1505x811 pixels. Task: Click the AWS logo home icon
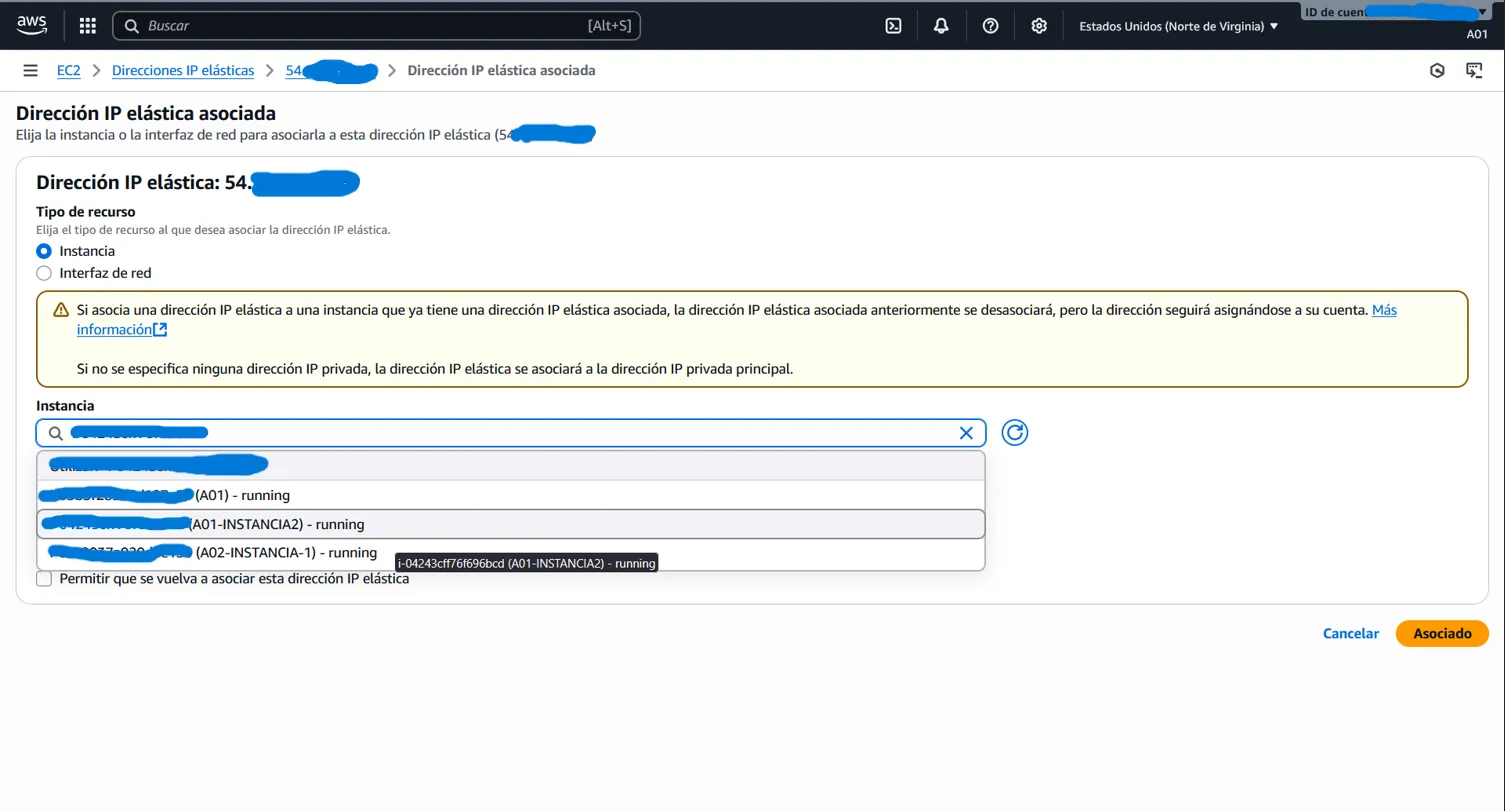(32, 25)
